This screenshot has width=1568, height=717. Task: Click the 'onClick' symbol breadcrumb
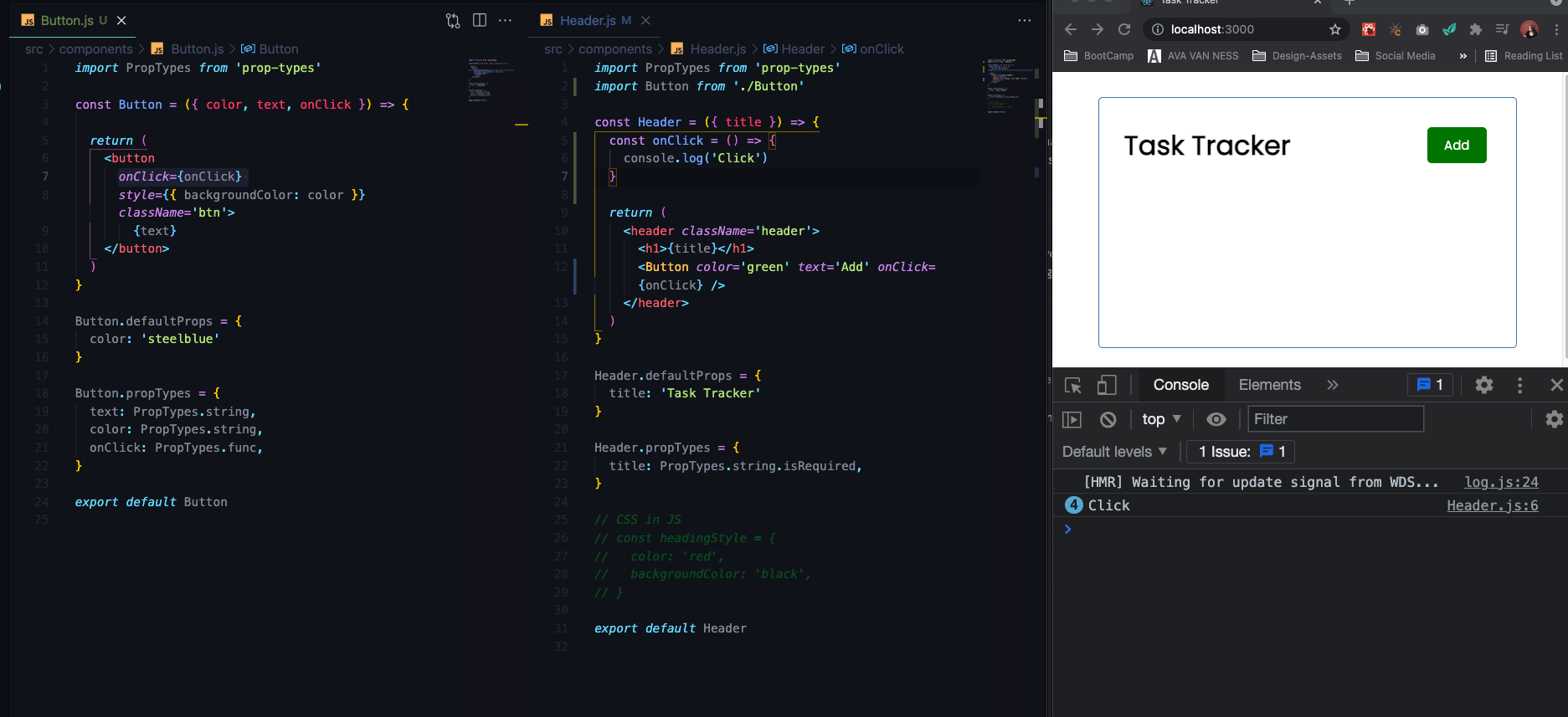[x=873, y=49]
